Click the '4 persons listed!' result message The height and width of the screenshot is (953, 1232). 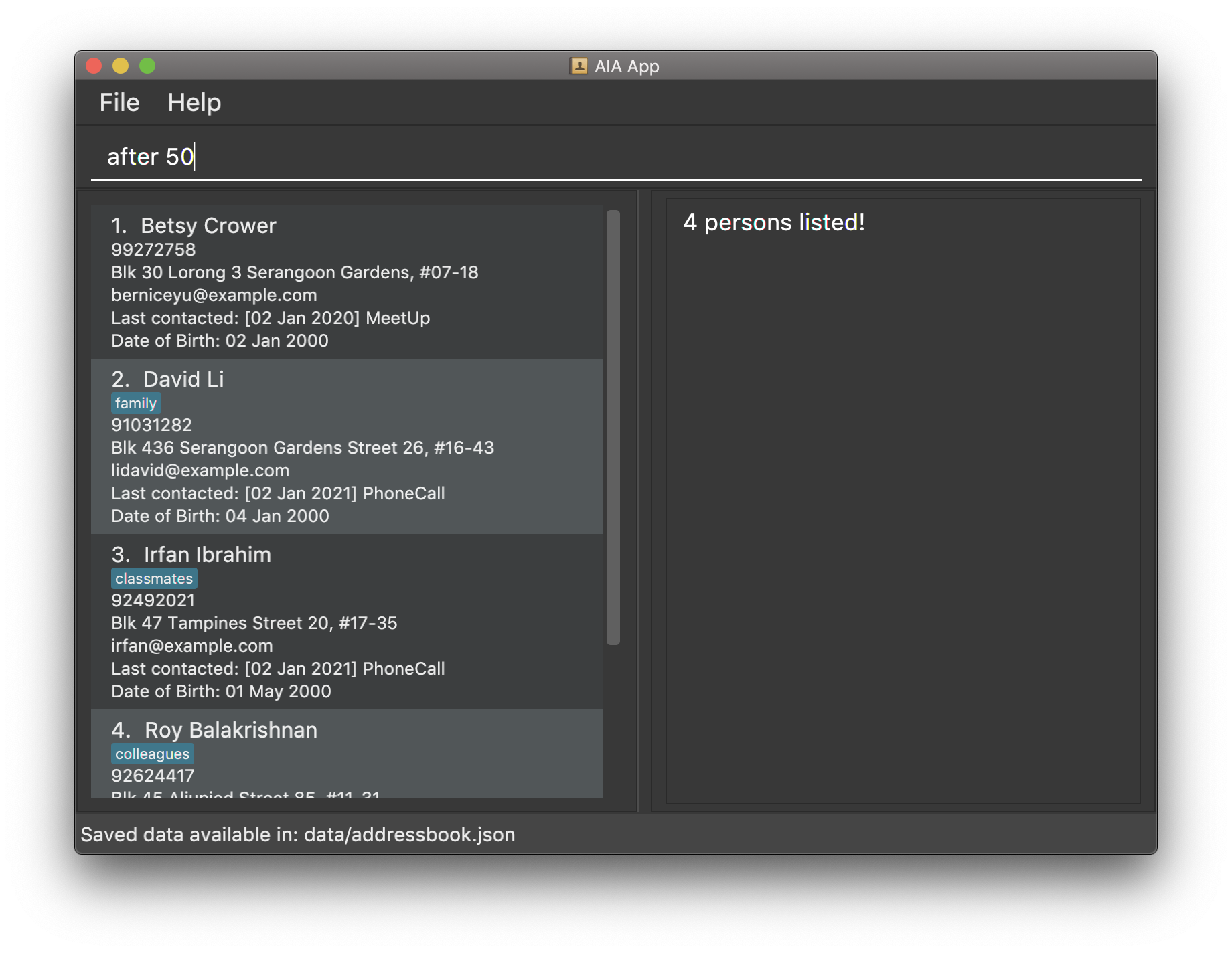tap(774, 222)
